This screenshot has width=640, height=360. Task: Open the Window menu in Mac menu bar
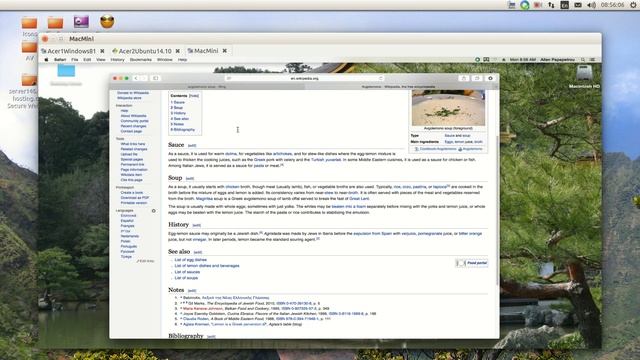pos(164,60)
